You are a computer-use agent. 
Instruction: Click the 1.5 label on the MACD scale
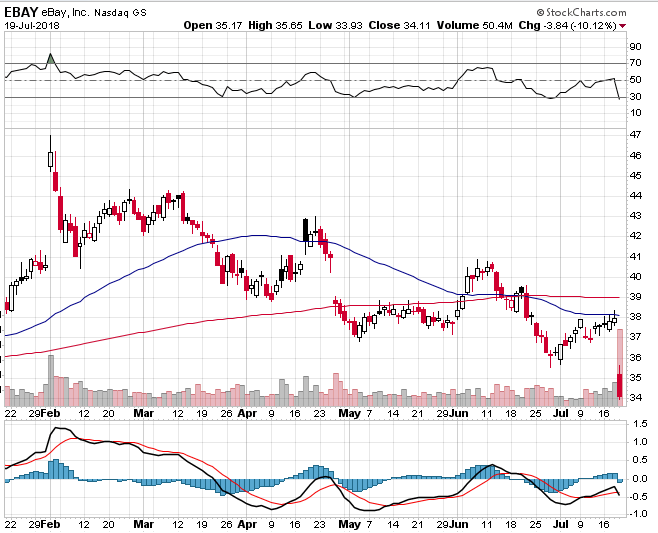(x=640, y=424)
